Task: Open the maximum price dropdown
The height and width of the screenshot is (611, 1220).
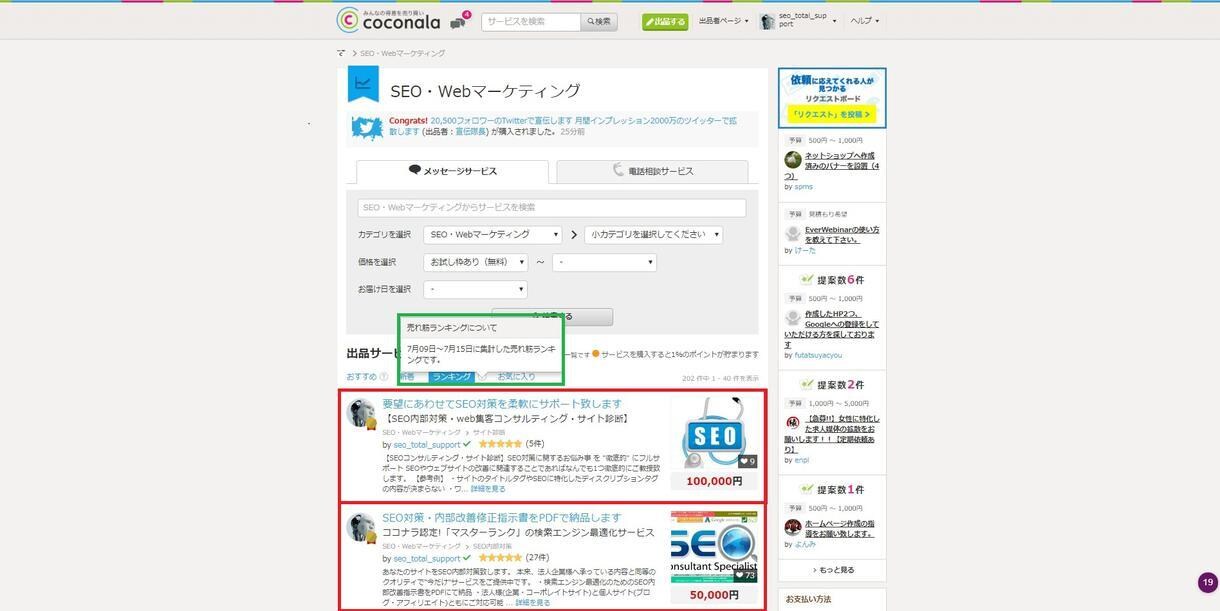Action: [x=604, y=262]
